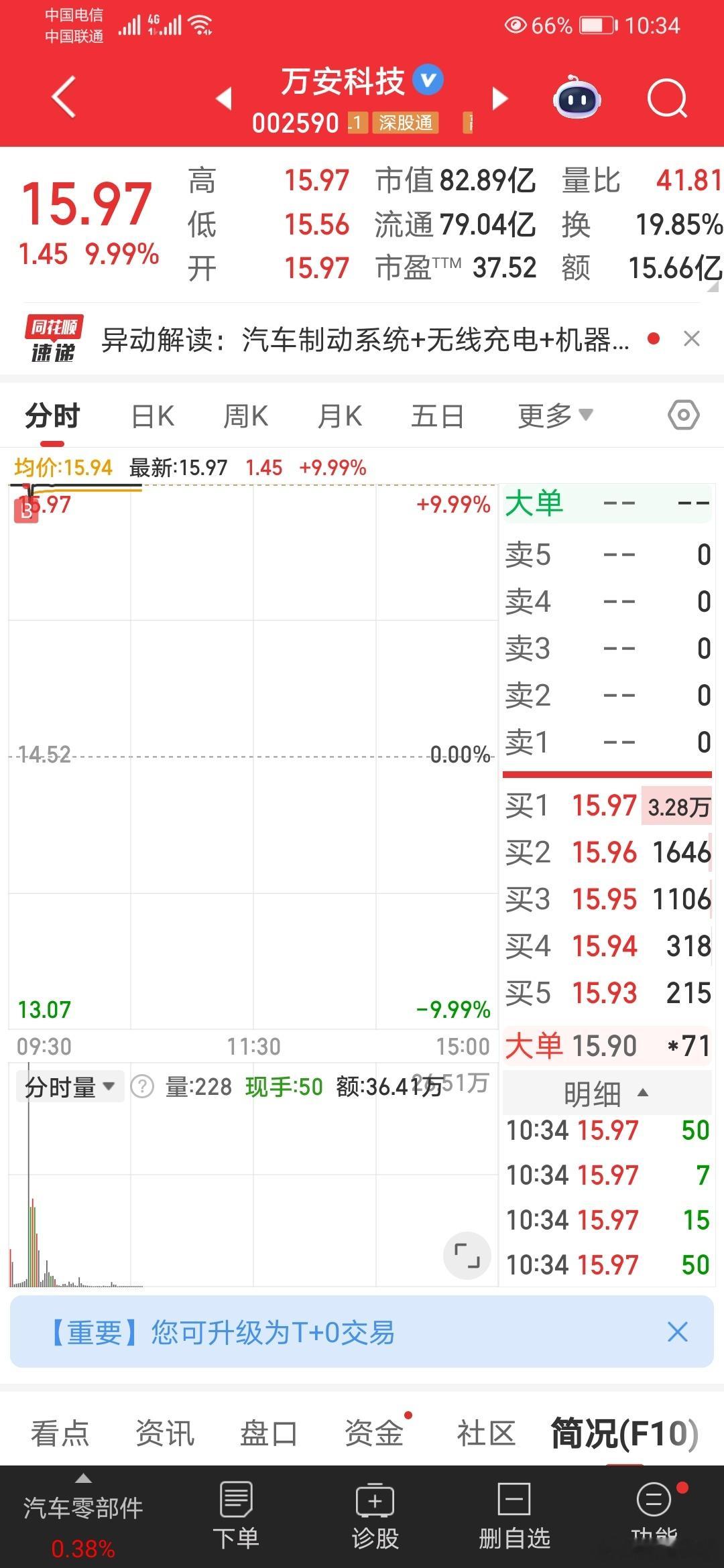
Task: Select 买3 bid at 15.95
Action: pos(607,899)
